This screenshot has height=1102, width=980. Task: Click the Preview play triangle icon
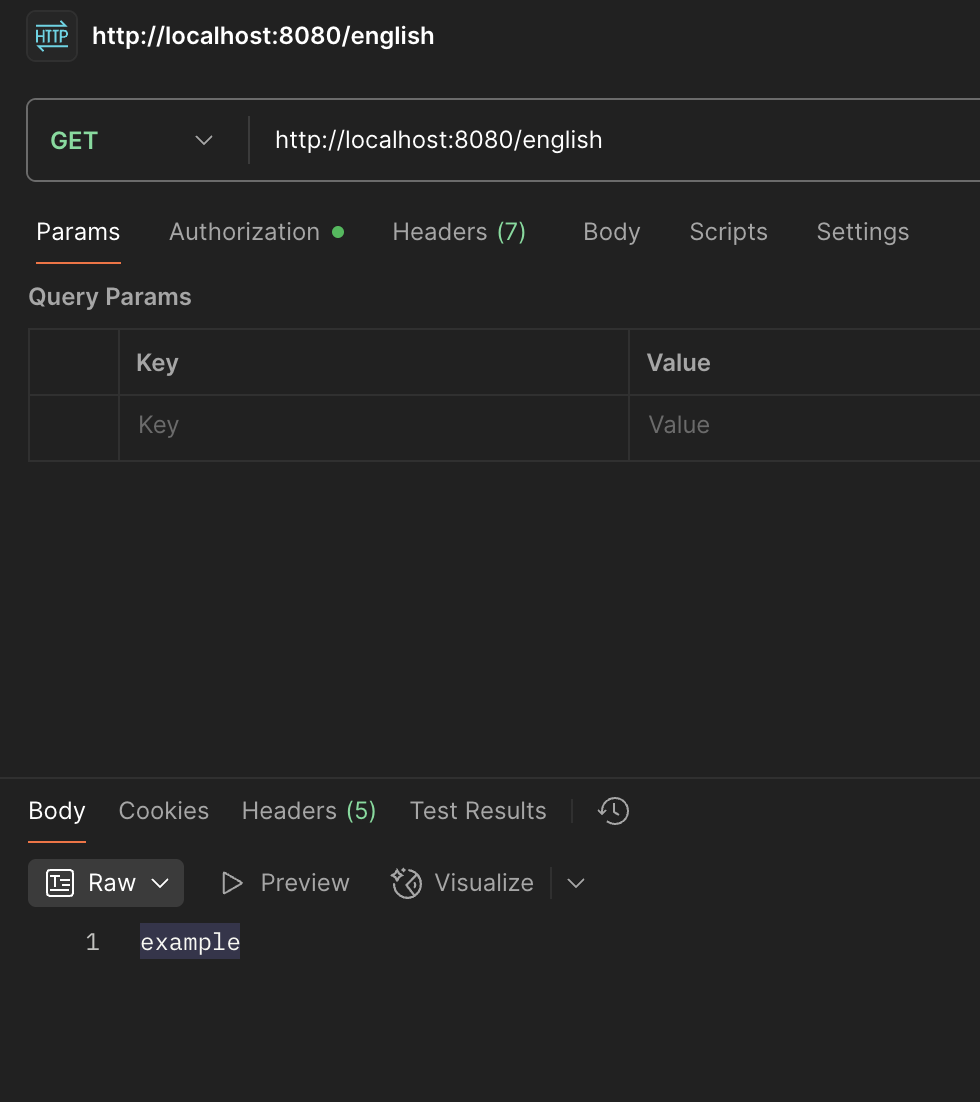point(232,883)
